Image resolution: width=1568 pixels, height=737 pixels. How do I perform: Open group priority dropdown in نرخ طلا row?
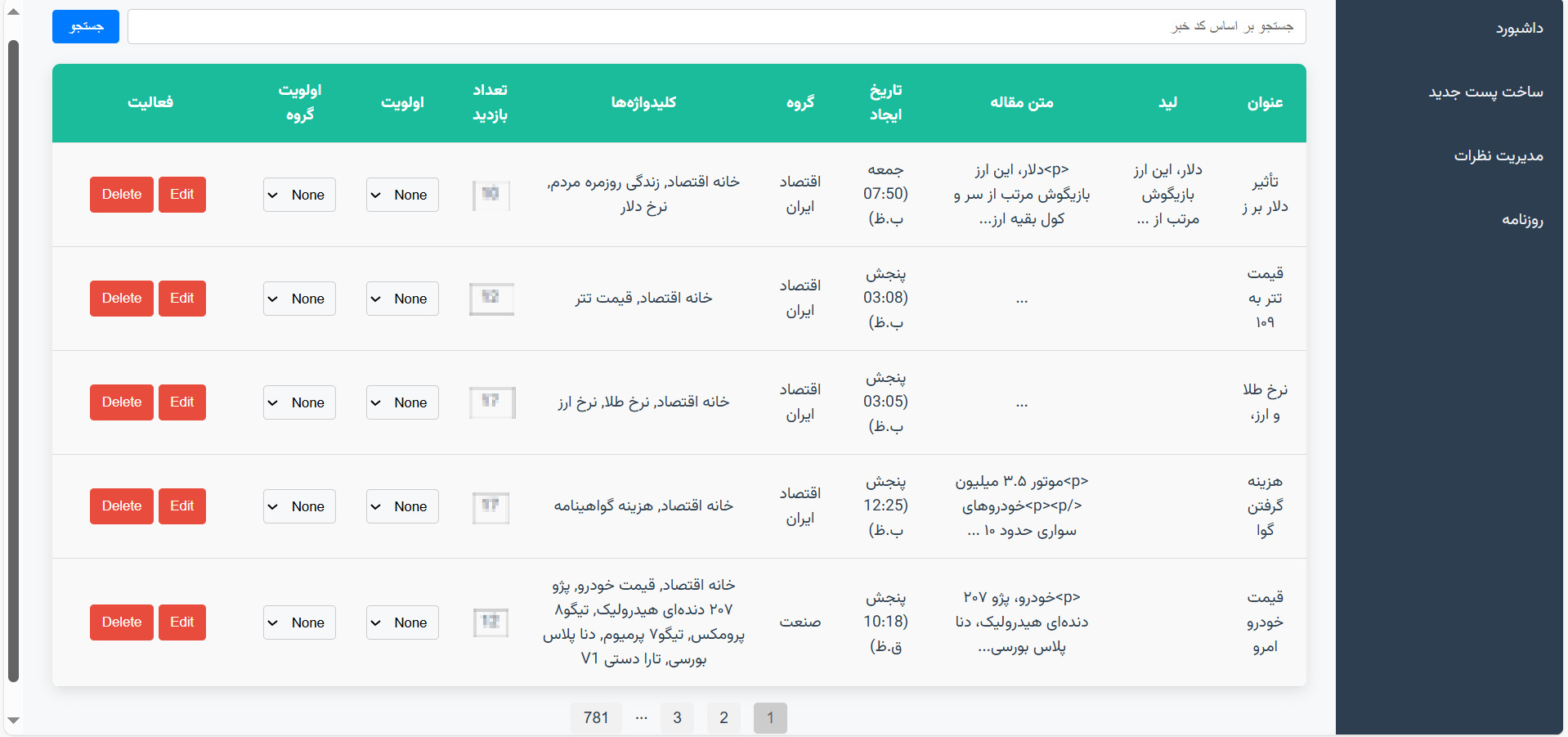(x=299, y=402)
